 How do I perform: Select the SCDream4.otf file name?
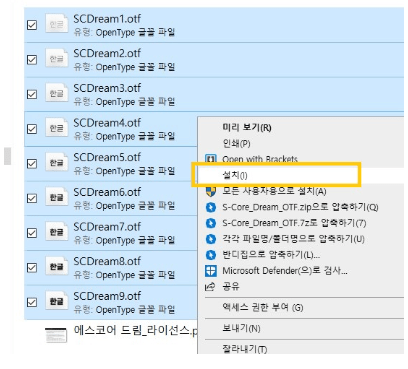107,123
